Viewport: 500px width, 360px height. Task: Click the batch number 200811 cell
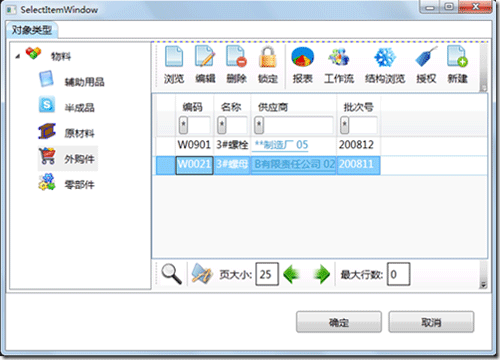(358, 164)
